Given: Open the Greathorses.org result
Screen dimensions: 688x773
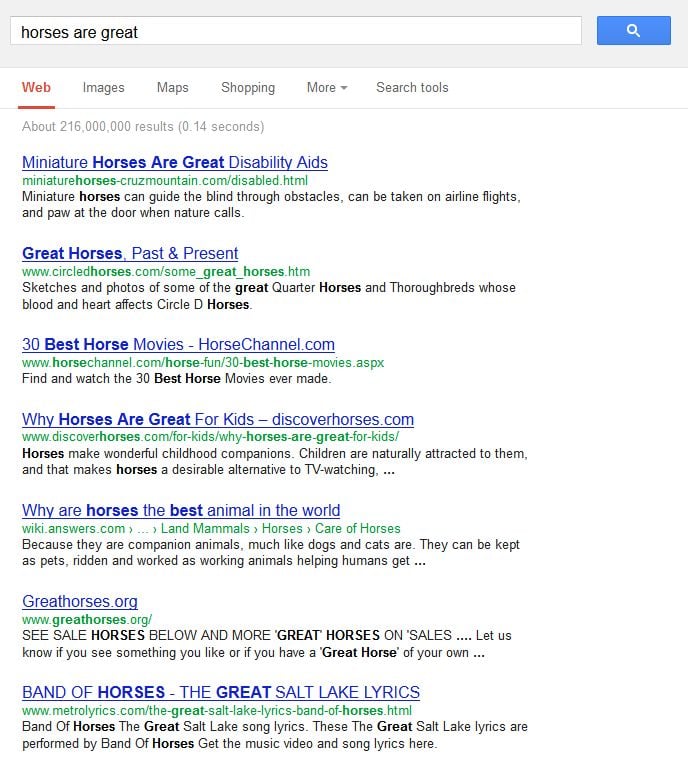Looking at the screenshot, I should pyautogui.click(x=80, y=602).
